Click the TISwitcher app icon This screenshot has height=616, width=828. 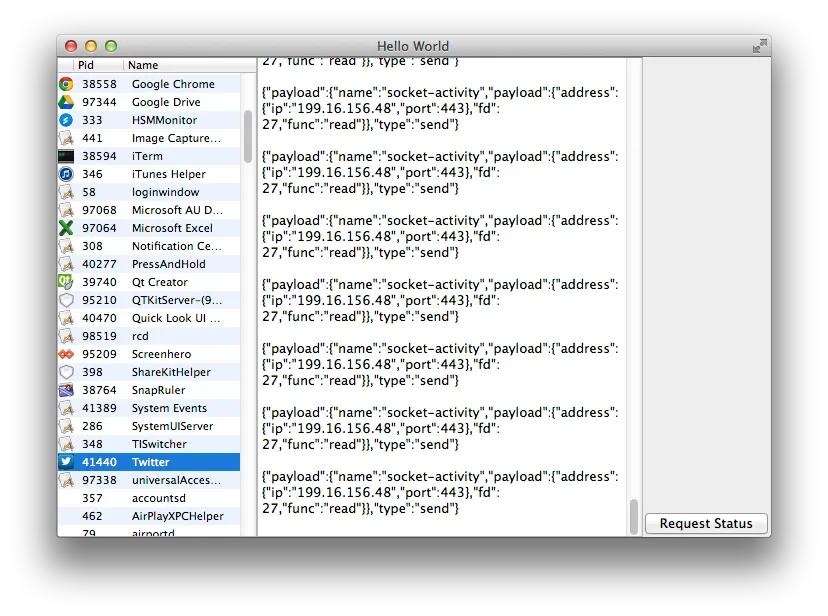click(66, 444)
